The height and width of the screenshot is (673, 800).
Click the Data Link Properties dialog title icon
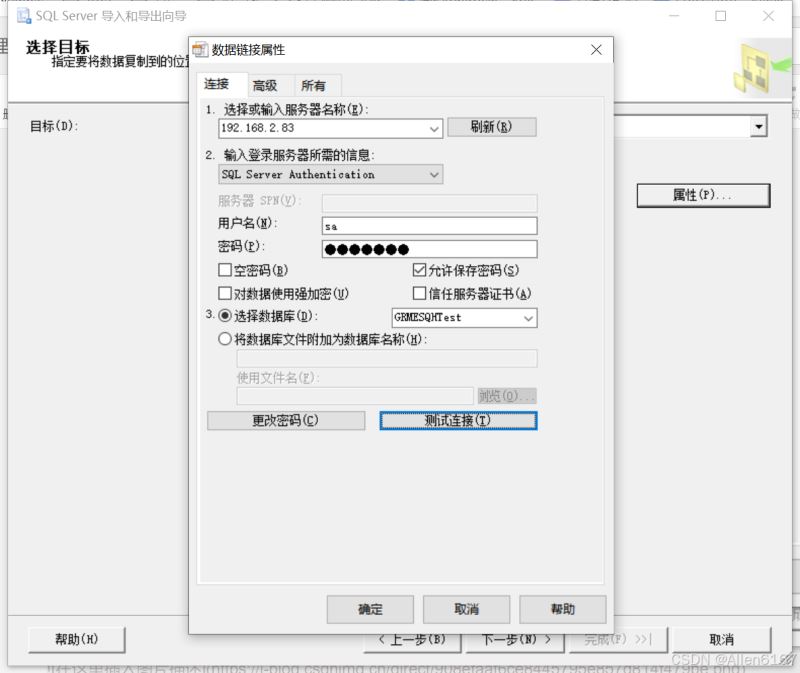tap(200, 49)
